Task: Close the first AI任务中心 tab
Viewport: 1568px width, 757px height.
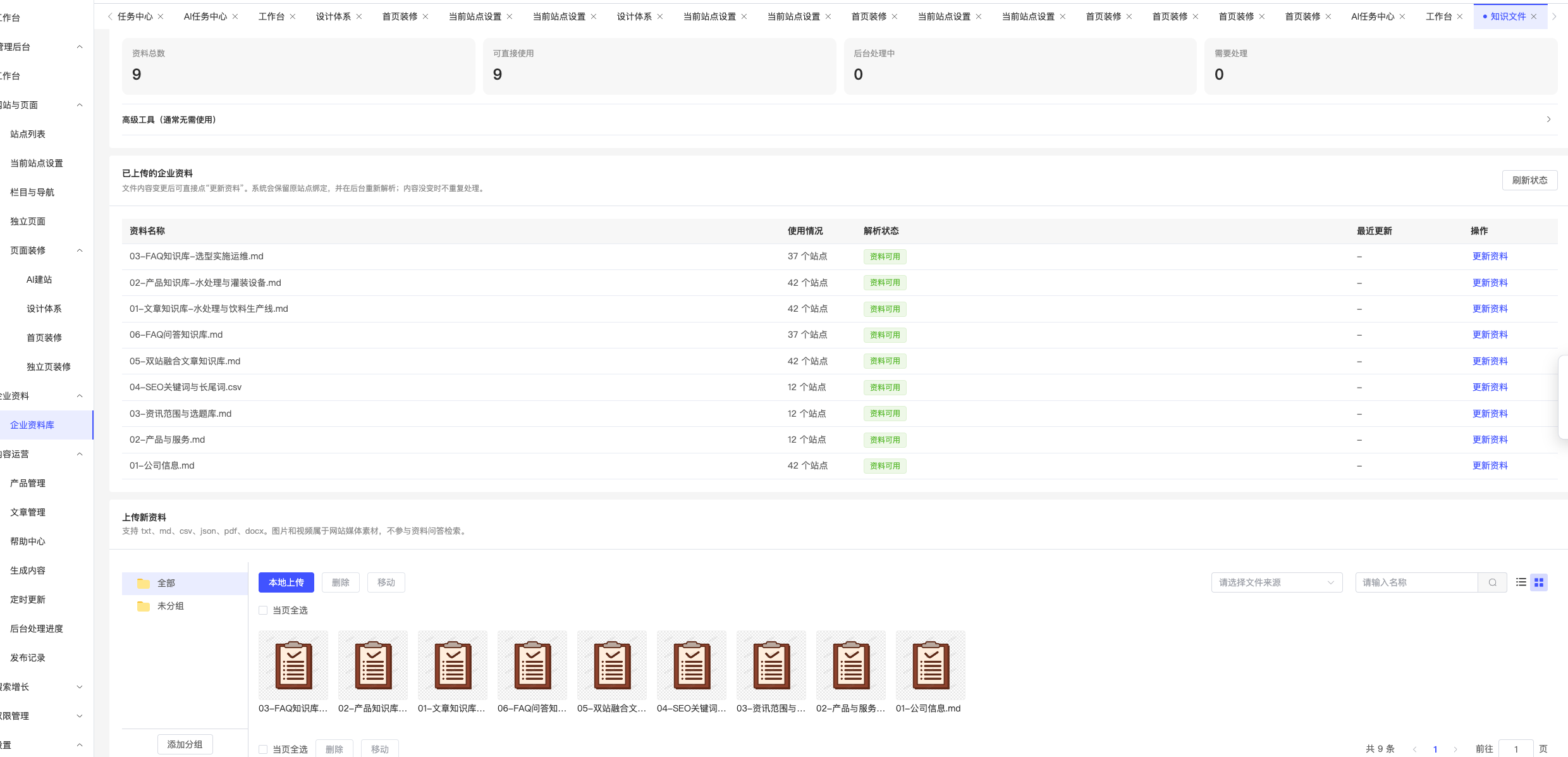Action: (235, 16)
